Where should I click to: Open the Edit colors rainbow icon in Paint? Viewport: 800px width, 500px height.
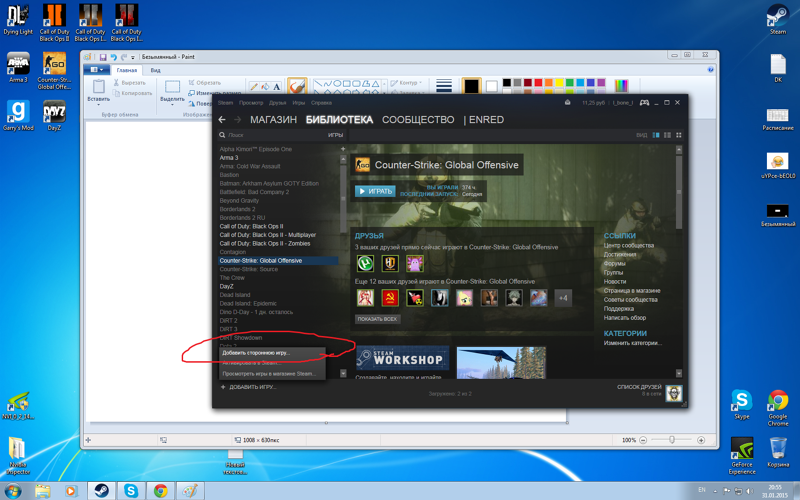[x=621, y=85]
